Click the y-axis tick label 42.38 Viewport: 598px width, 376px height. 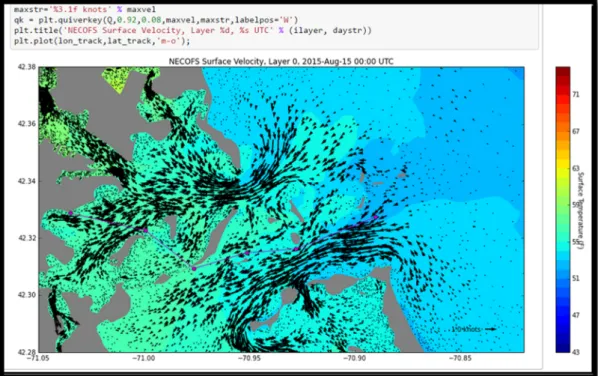coord(27,67)
